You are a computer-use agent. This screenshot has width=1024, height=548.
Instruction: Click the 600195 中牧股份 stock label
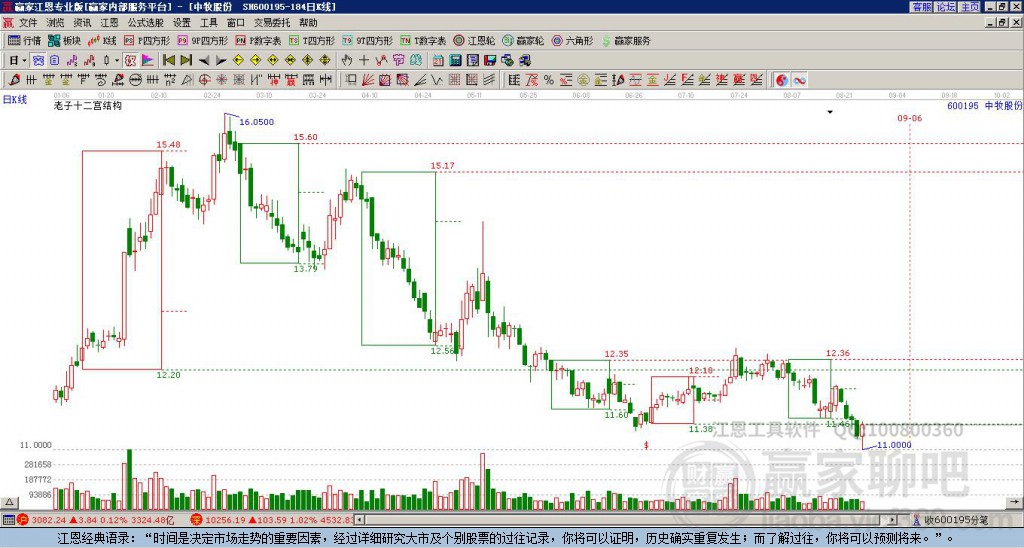[984, 105]
